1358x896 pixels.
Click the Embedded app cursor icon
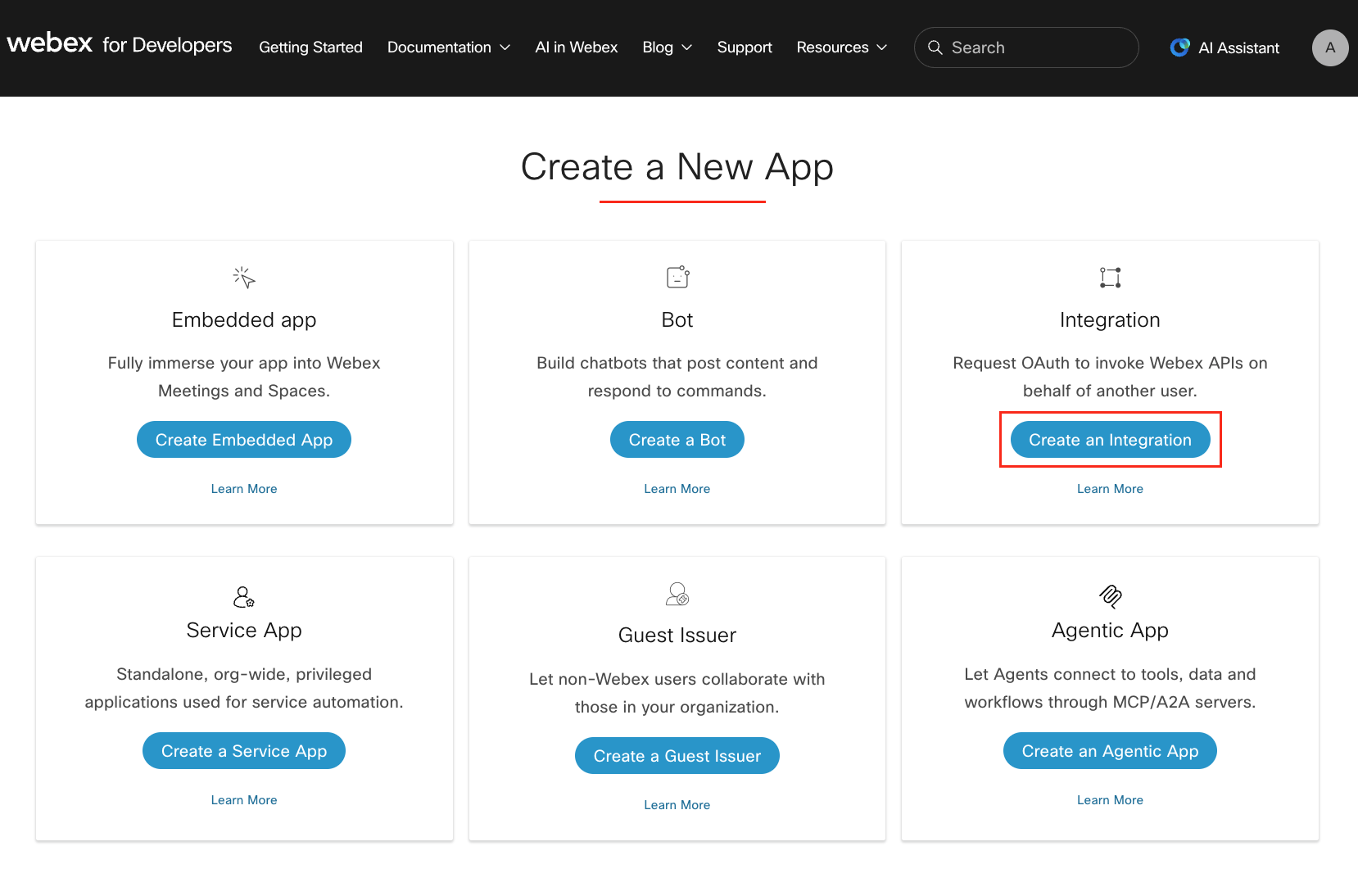point(244,278)
